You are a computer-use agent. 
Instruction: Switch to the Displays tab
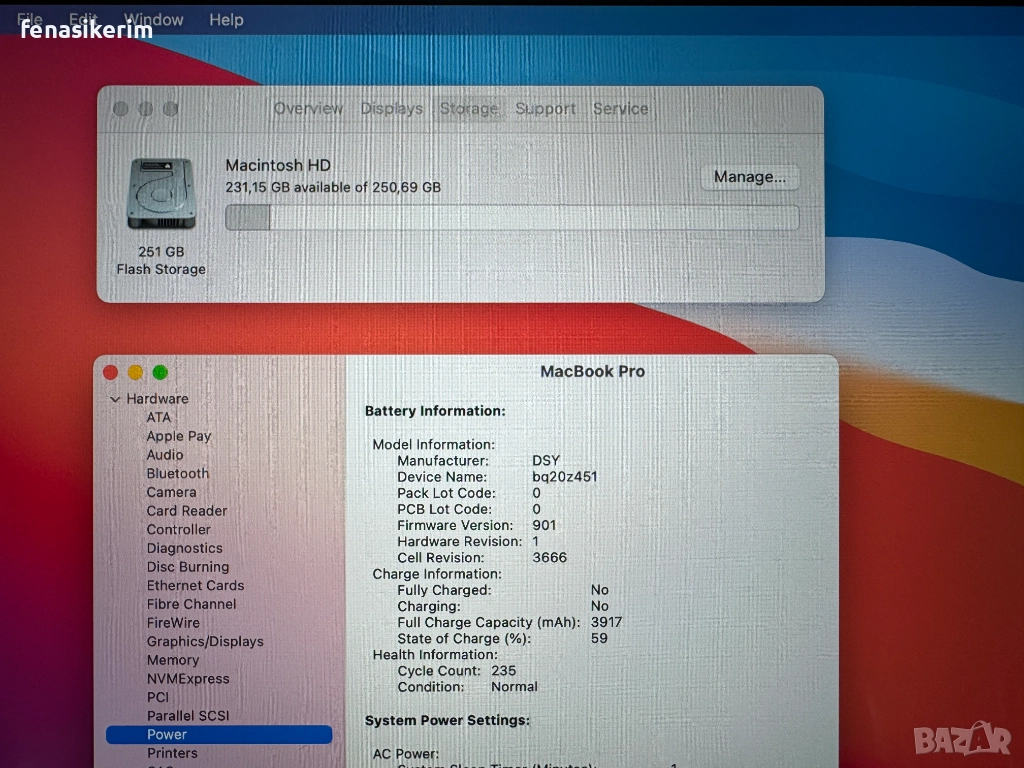391,109
